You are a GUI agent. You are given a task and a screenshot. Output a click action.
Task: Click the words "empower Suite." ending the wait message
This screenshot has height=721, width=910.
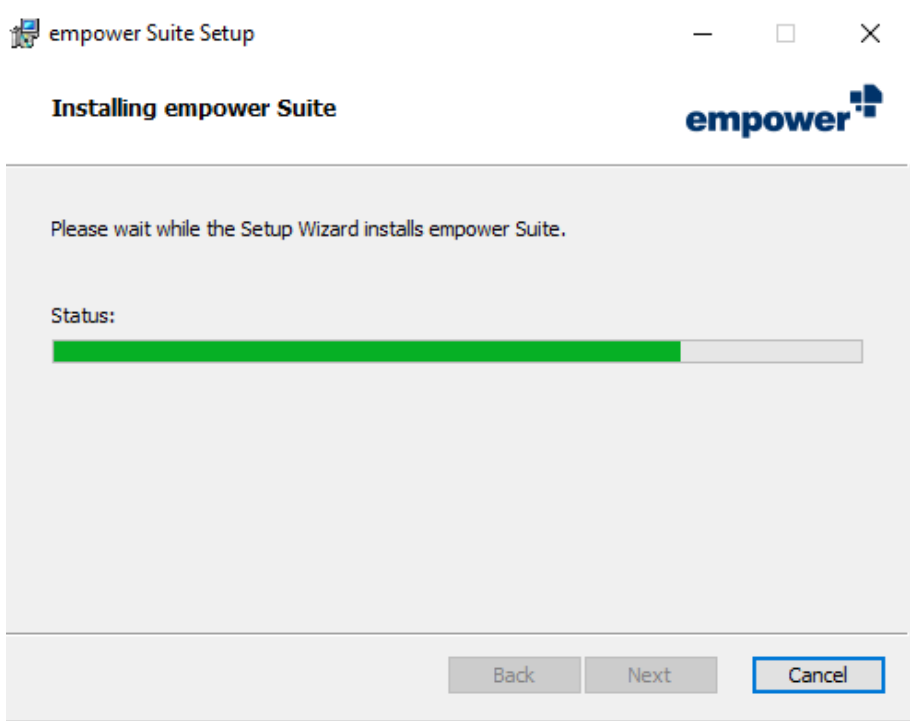click(497, 229)
